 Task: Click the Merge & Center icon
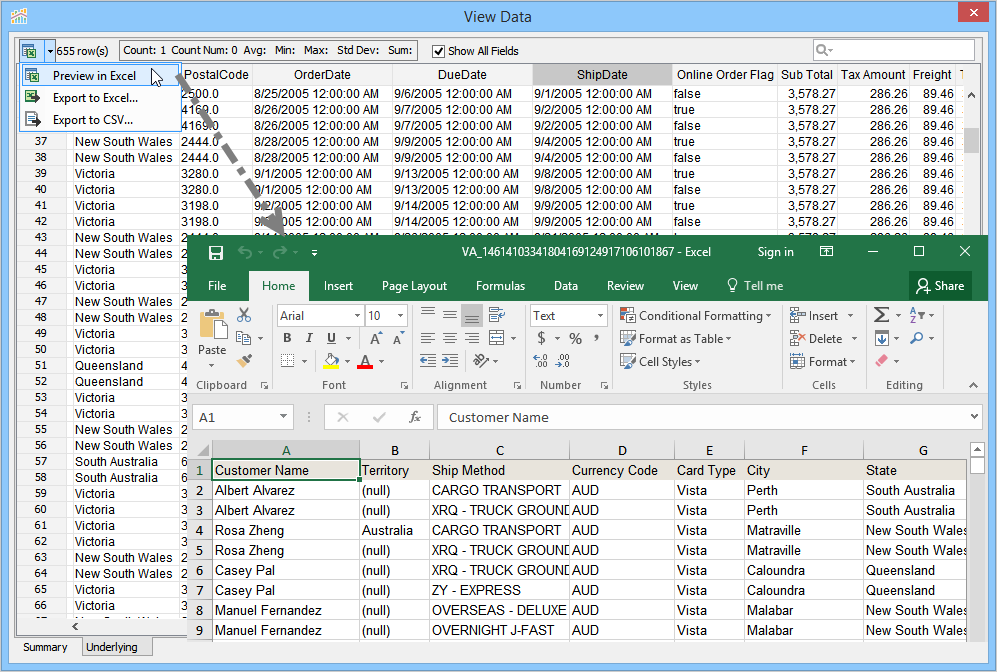coord(497,338)
